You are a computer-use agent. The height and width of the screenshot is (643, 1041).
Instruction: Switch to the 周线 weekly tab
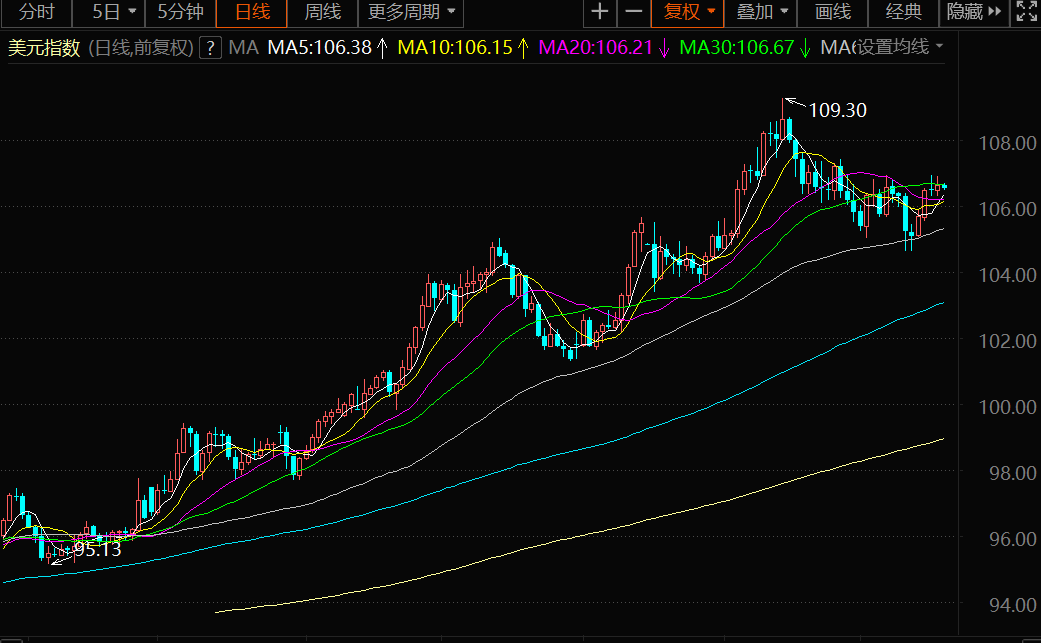[323, 13]
